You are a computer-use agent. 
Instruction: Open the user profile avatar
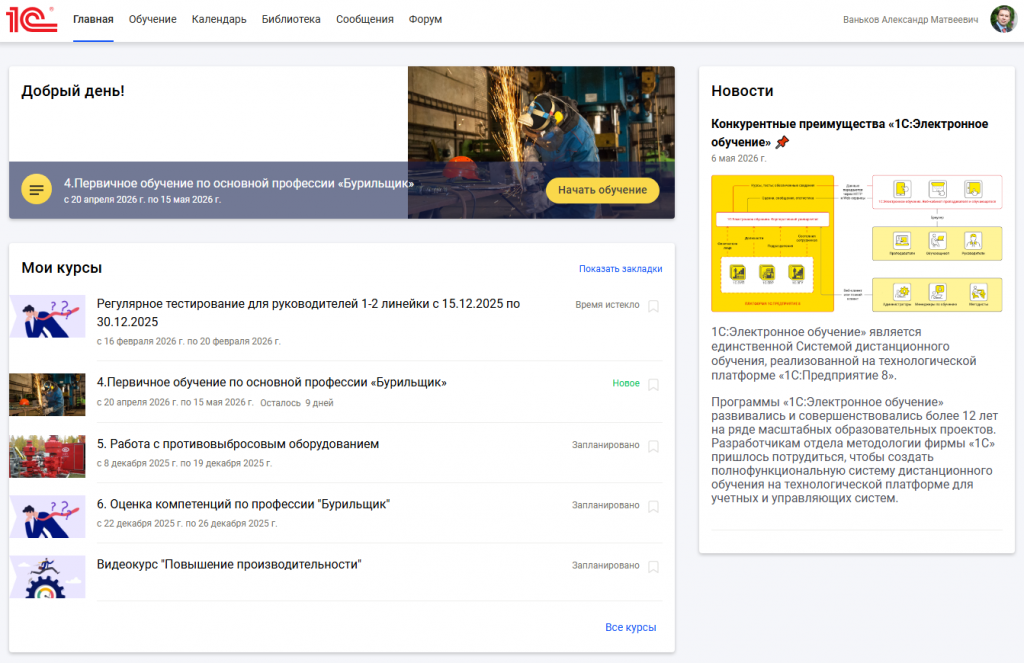point(1003,20)
